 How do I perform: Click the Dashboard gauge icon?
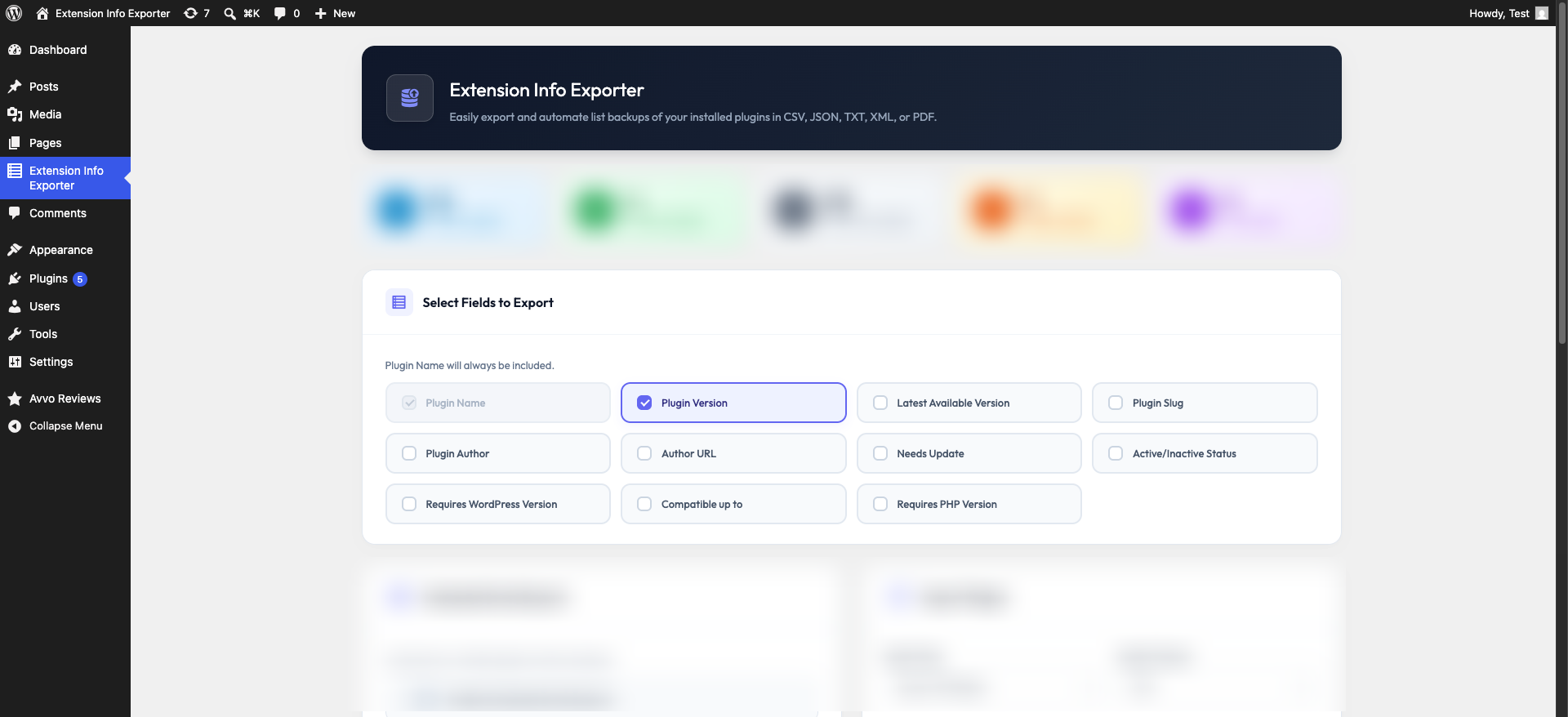point(15,50)
